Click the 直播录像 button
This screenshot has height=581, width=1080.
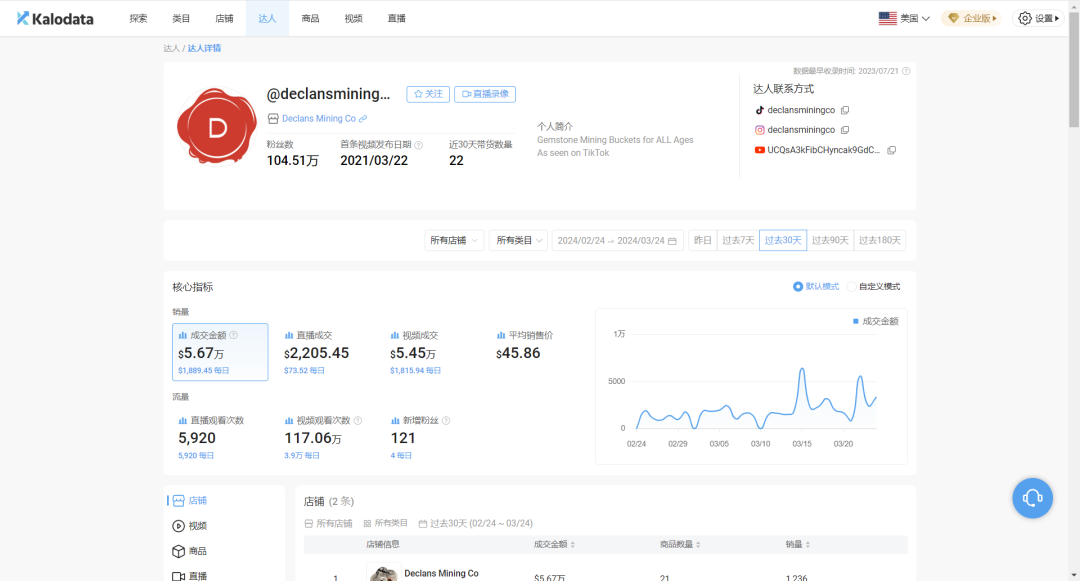pos(485,94)
